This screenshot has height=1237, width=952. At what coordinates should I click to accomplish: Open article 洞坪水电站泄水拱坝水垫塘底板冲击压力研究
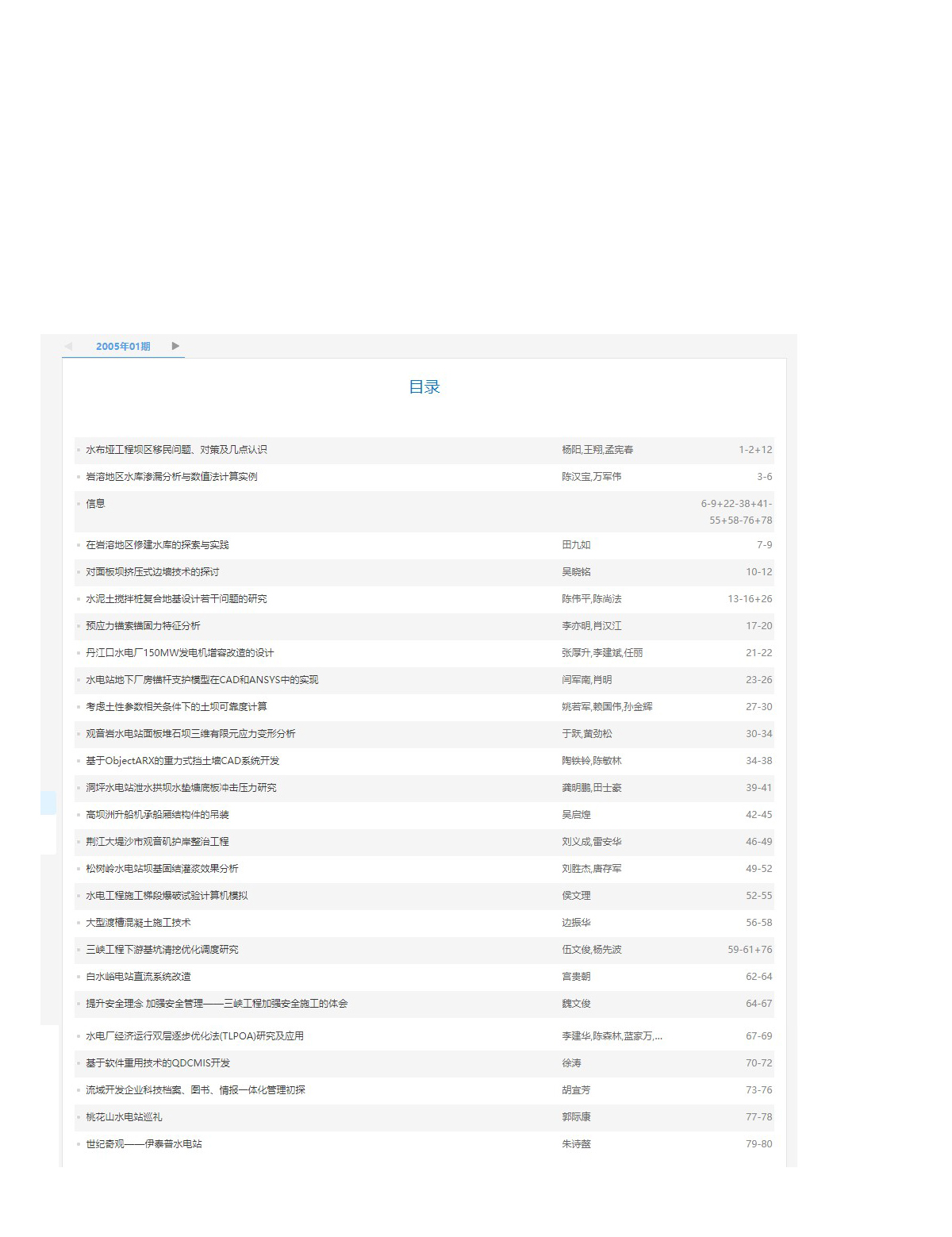click(x=181, y=788)
